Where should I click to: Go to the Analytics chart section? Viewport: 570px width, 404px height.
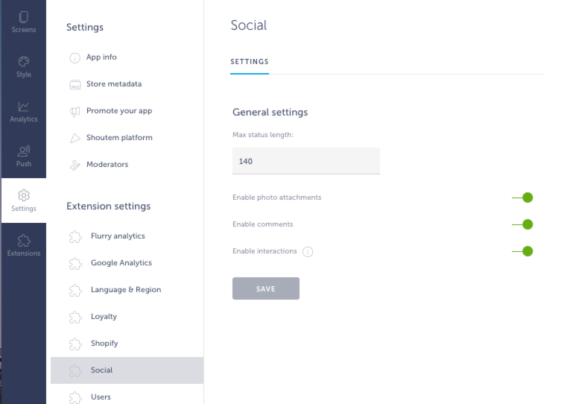[24, 112]
